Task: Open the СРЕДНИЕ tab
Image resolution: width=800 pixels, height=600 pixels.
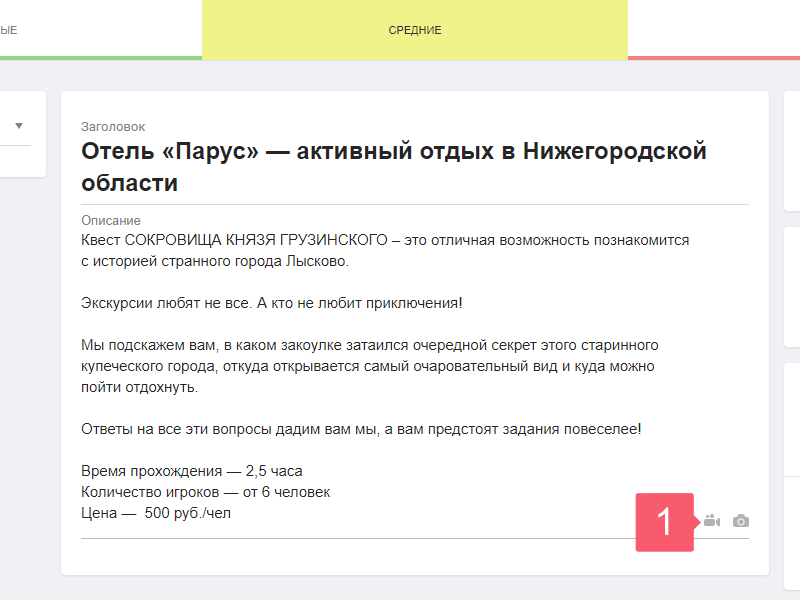Action: (415, 30)
